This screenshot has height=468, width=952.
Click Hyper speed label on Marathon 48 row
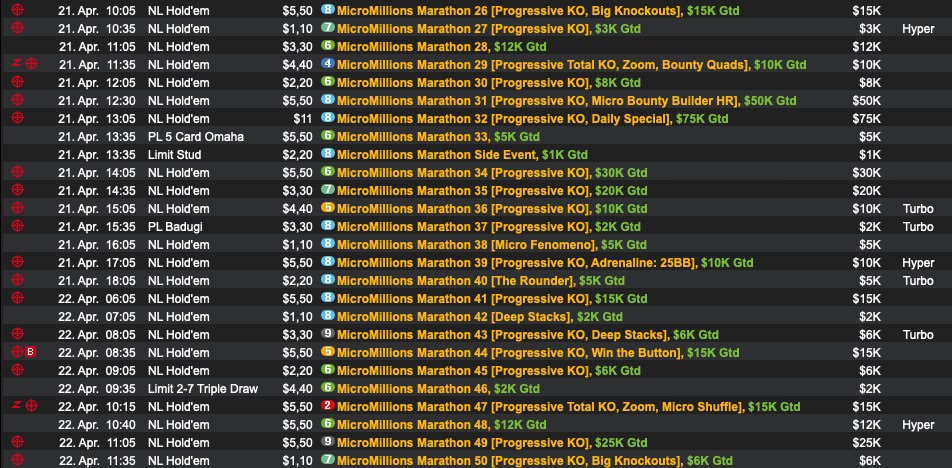(918, 426)
